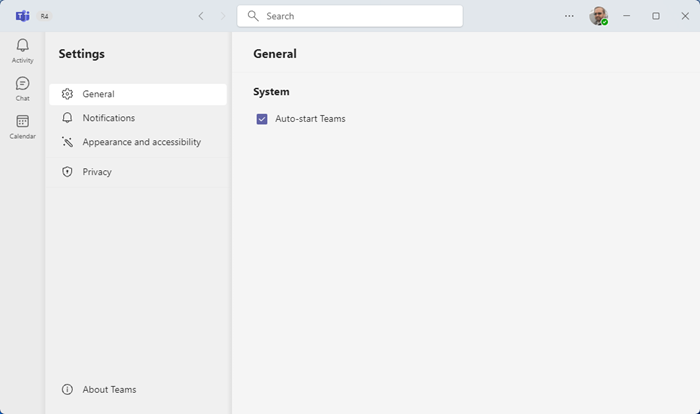
Task: Open the Calendar sidebar icon
Action: point(22,124)
